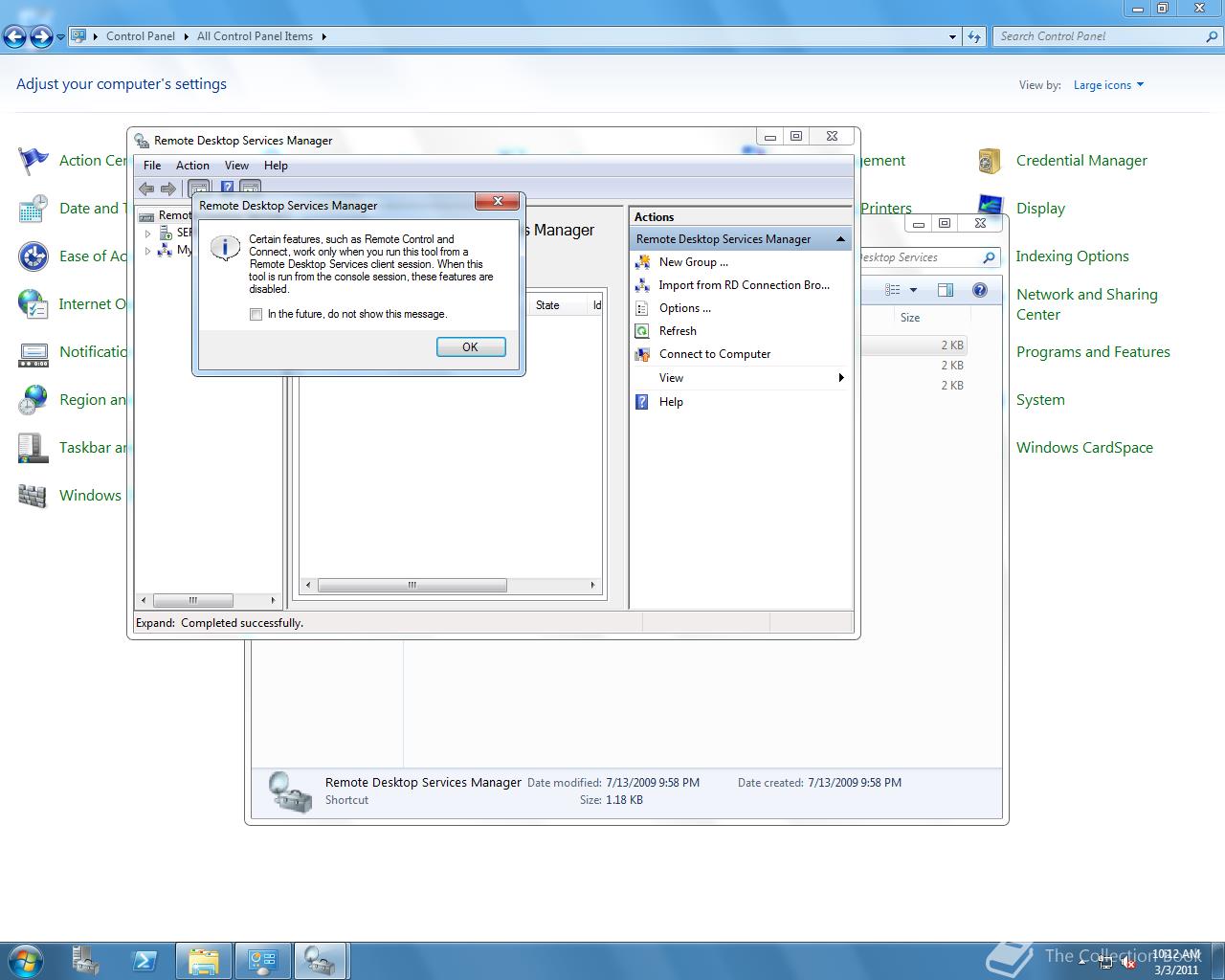Click the Ease of Access icon
This screenshot has height=980, width=1225.
coord(33,256)
